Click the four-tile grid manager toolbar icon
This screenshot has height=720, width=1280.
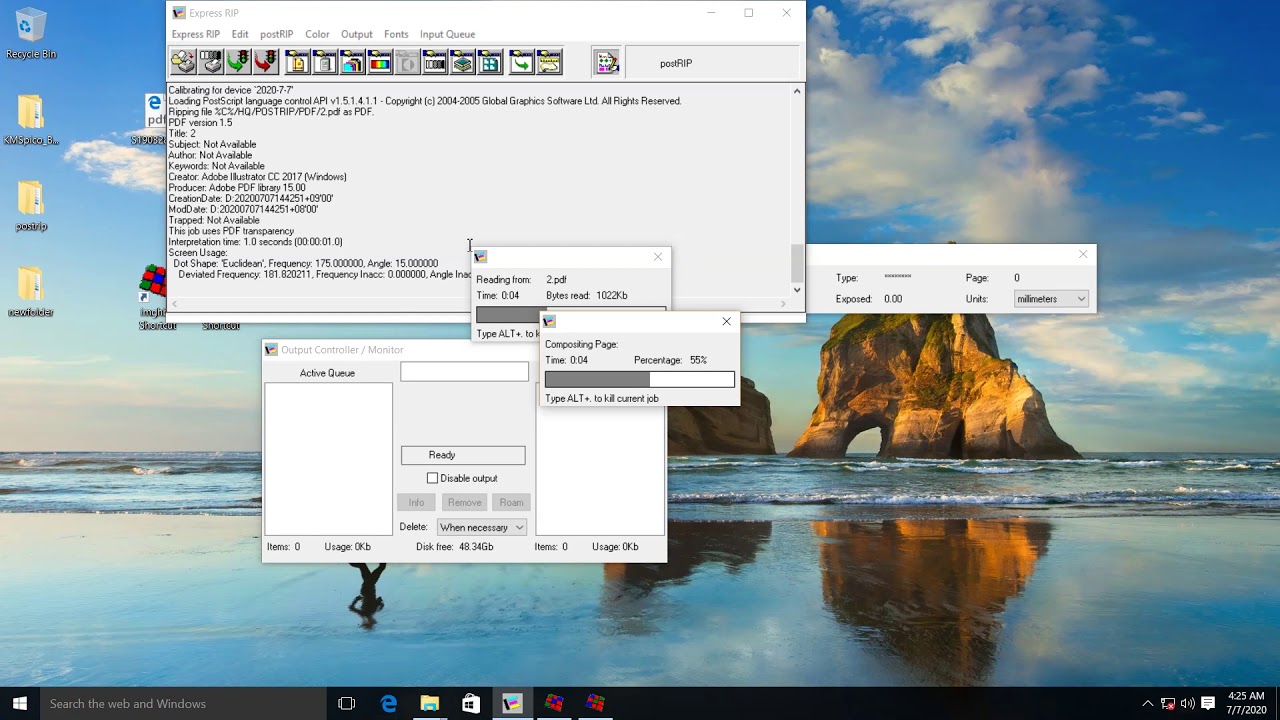coord(490,63)
